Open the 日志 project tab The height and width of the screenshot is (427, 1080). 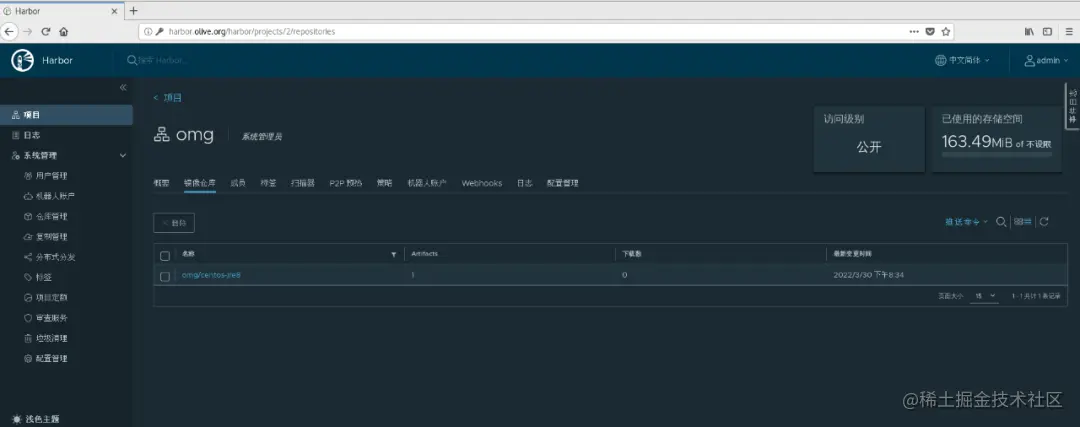tap(524, 183)
